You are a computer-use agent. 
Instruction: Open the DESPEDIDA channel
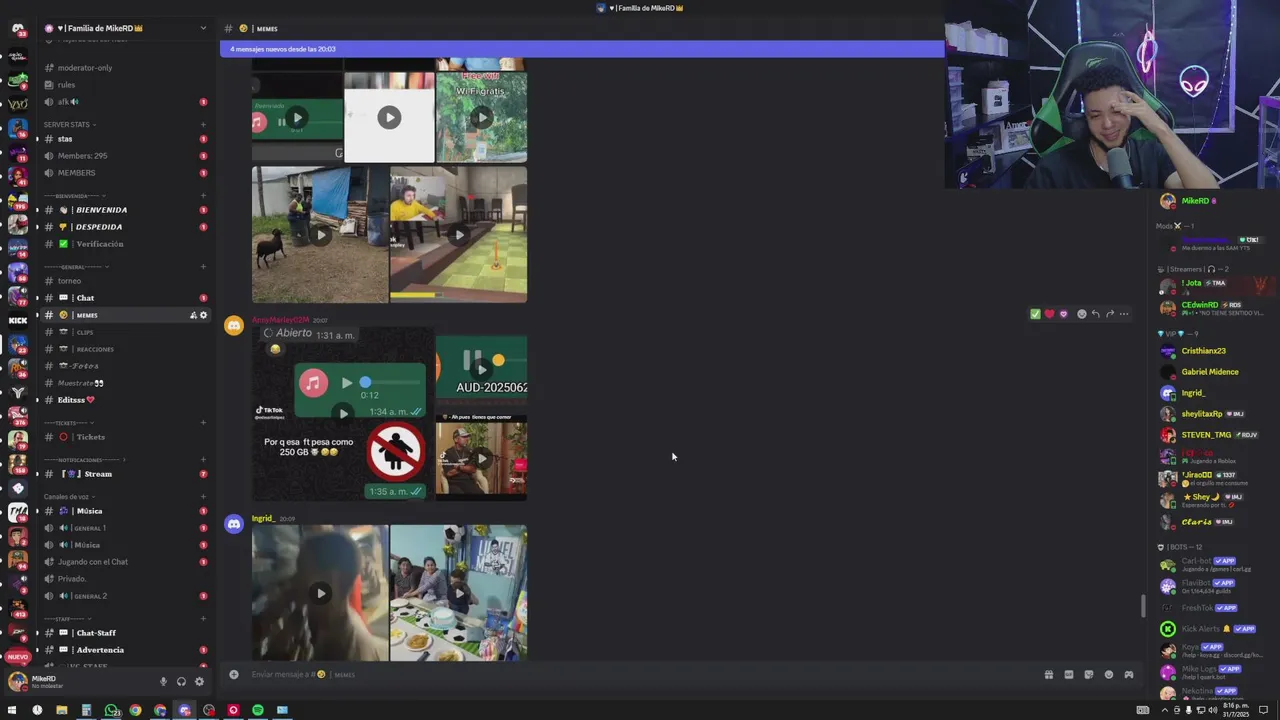[124, 227]
